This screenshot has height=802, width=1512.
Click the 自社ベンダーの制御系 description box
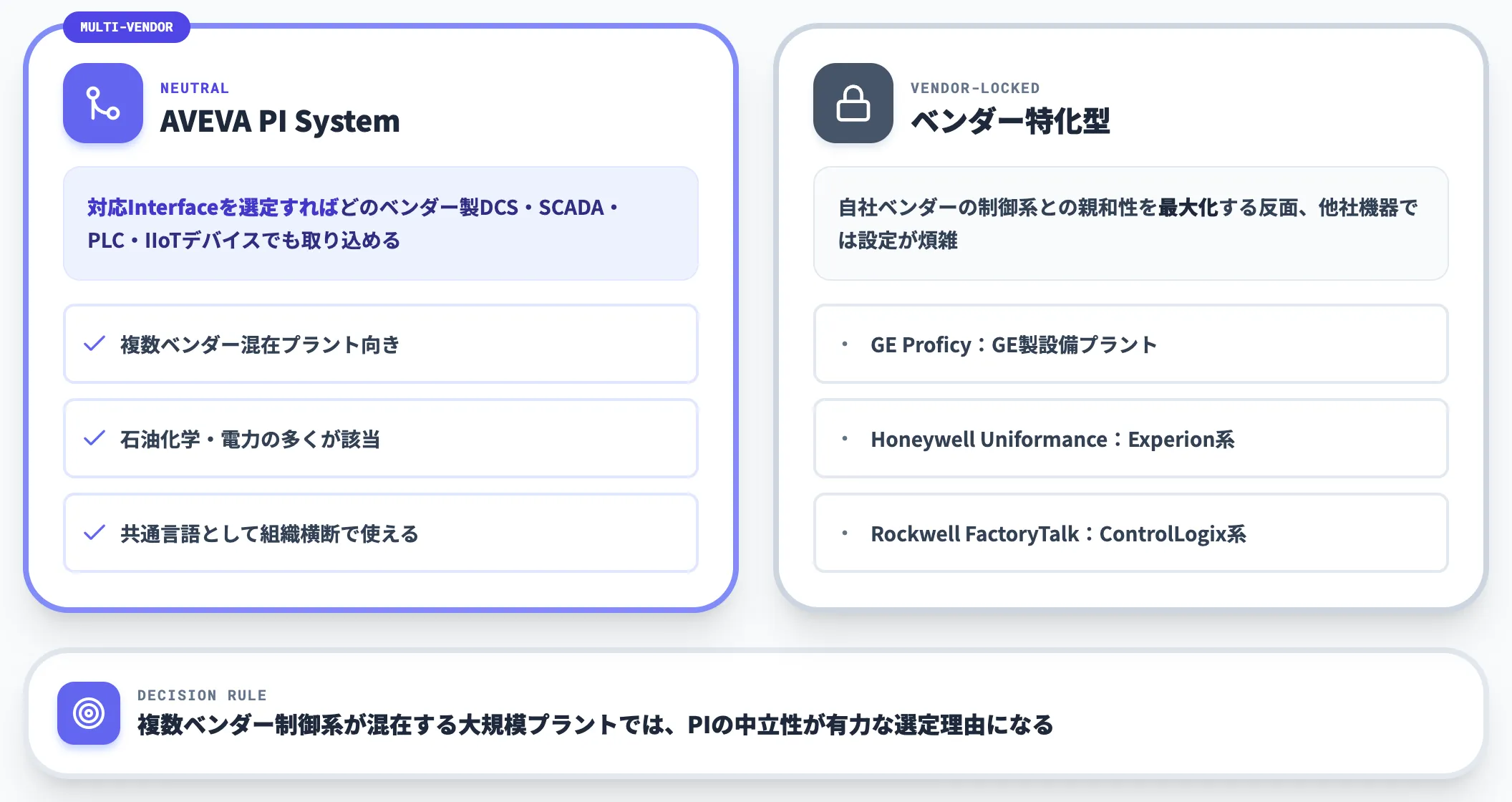[1131, 223]
